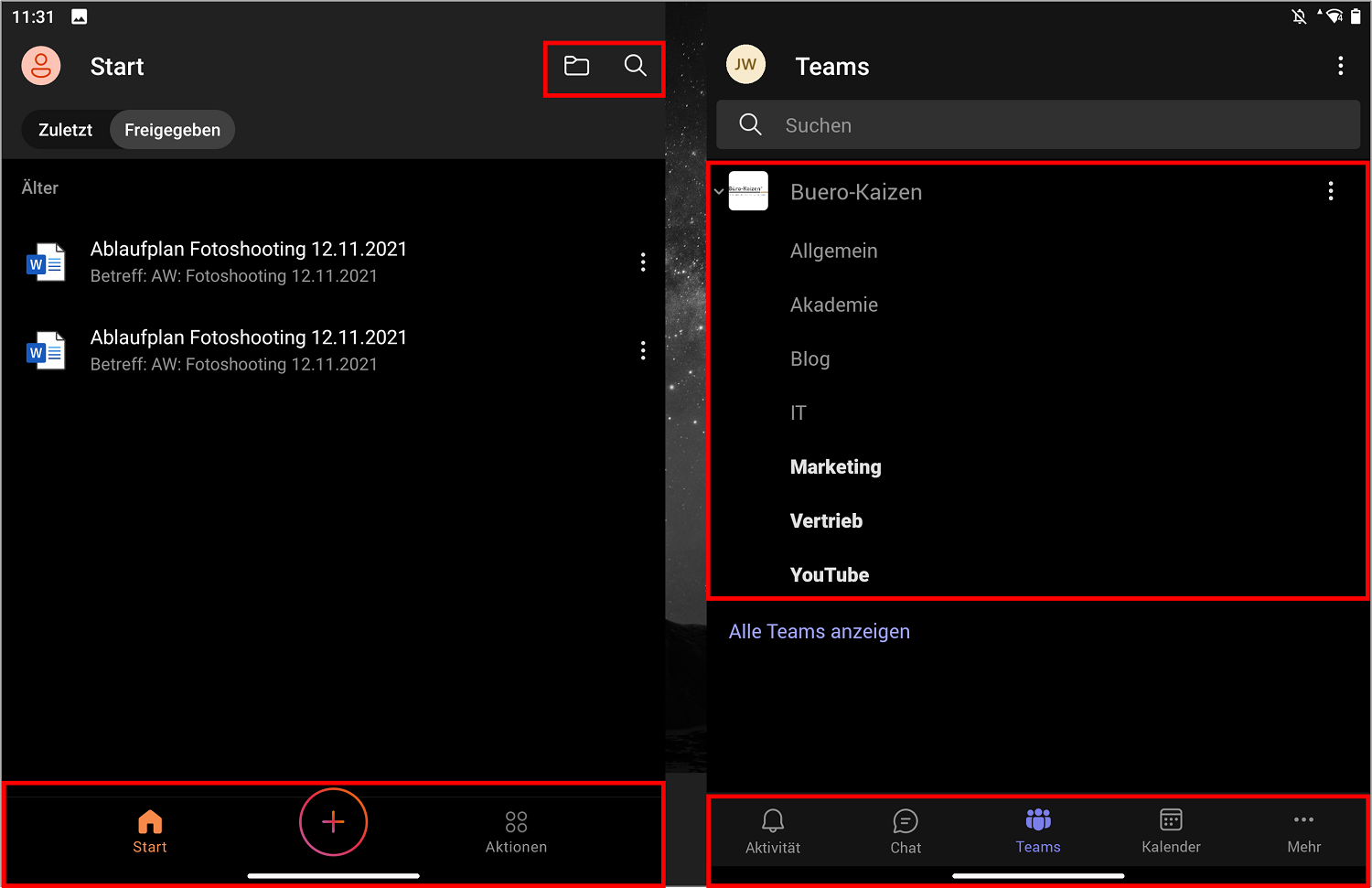Open options for first Ablaufplan Fotoshooting document
This screenshot has width=1372, height=888.
point(643,262)
